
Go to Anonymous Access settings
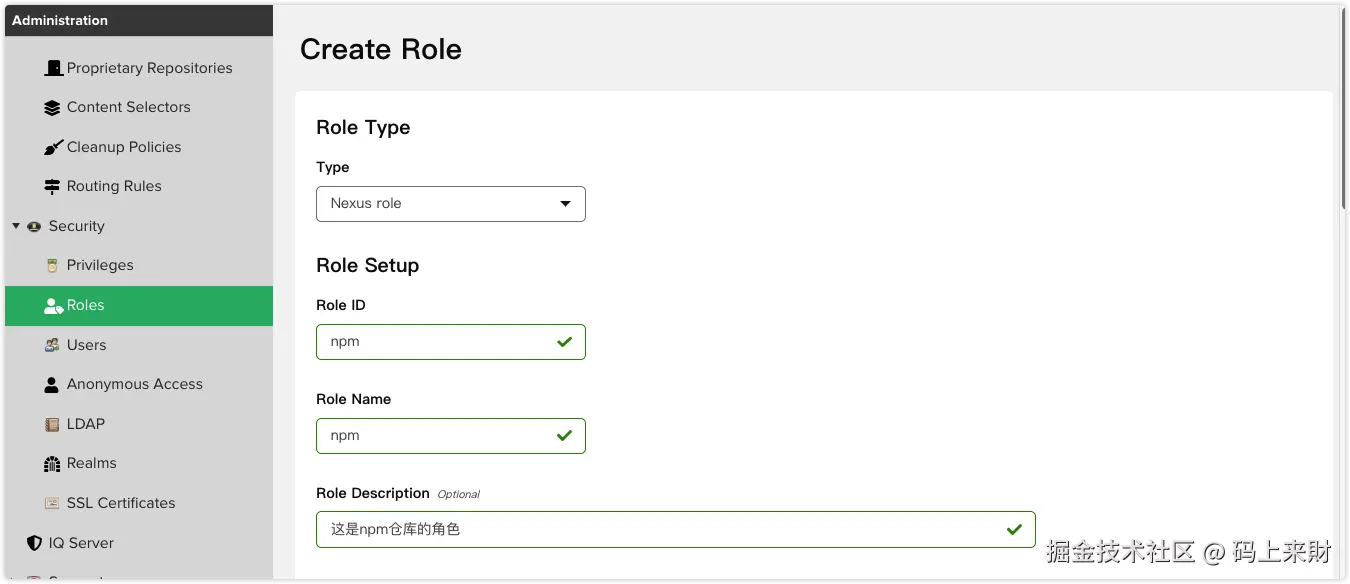coord(134,384)
